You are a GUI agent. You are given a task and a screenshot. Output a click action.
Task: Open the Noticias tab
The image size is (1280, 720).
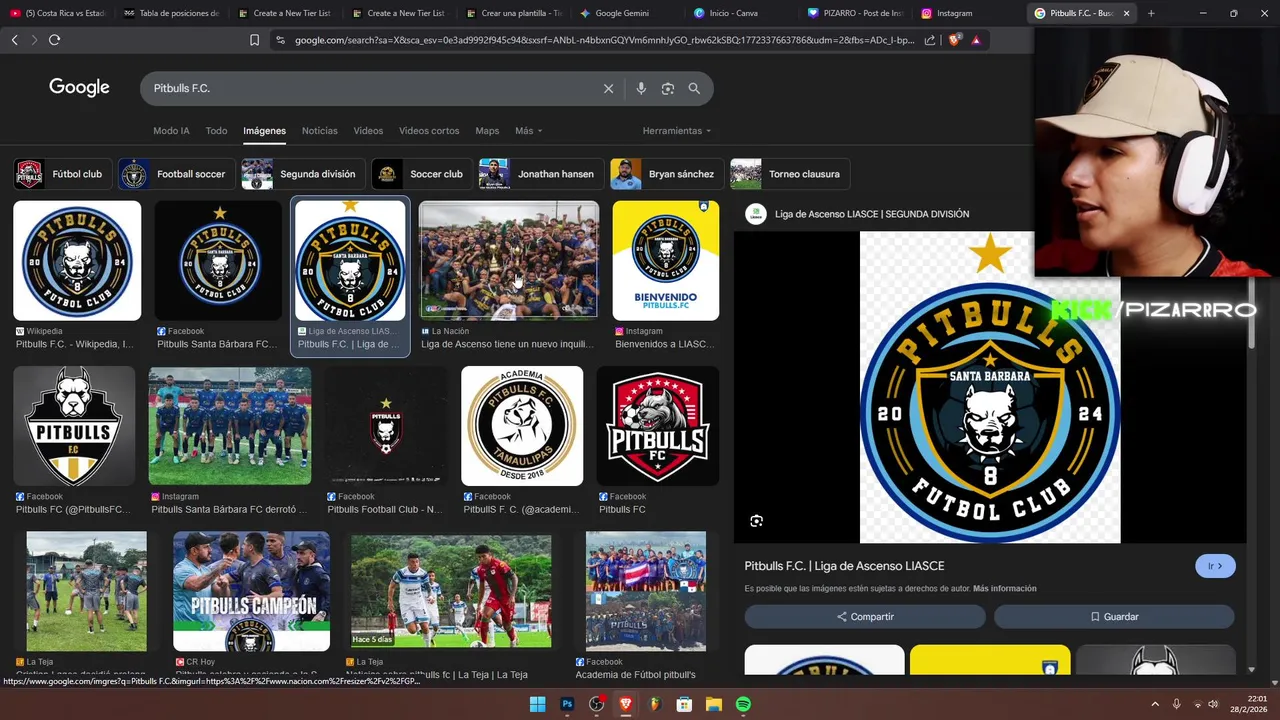pyautogui.click(x=320, y=131)
